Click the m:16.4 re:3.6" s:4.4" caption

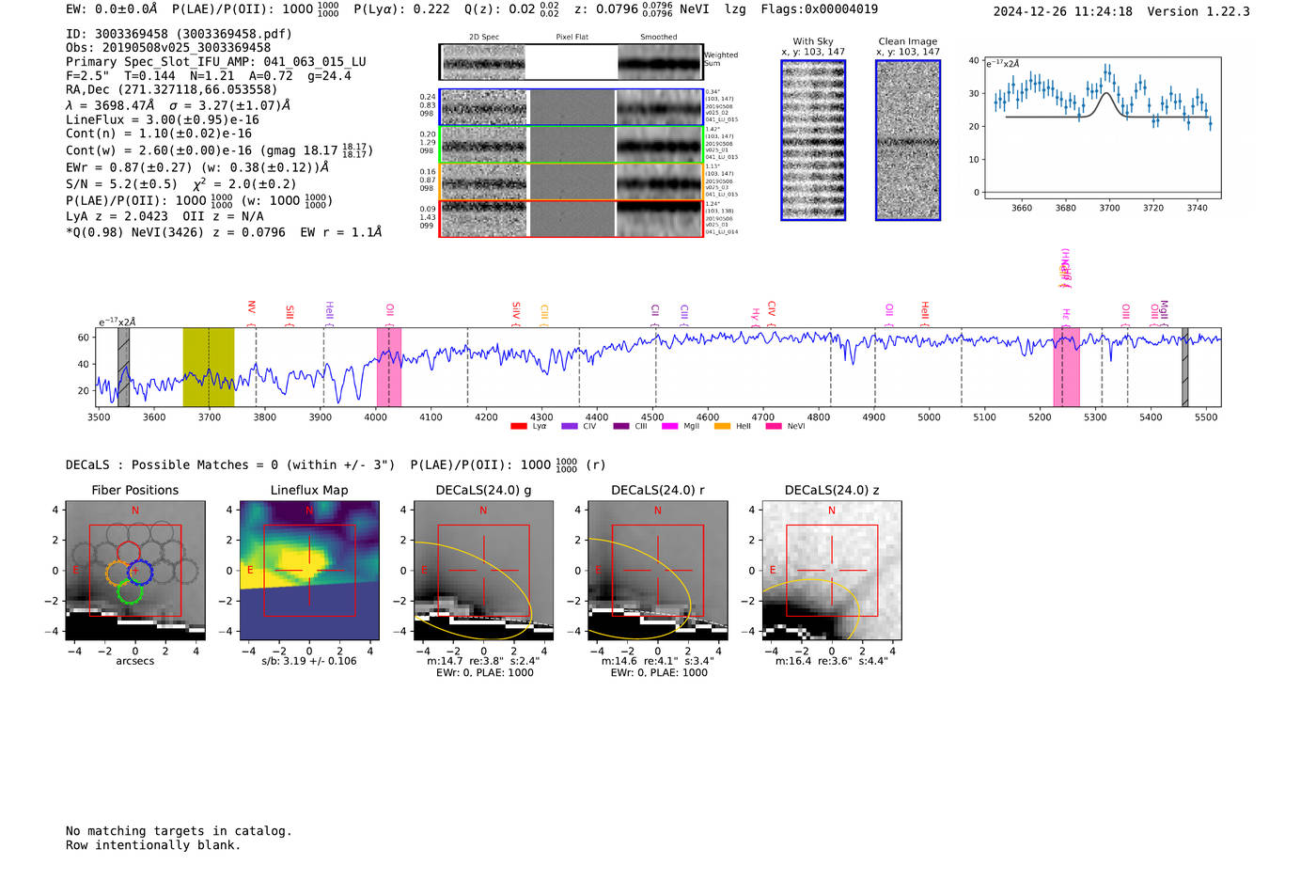(832, 661)
